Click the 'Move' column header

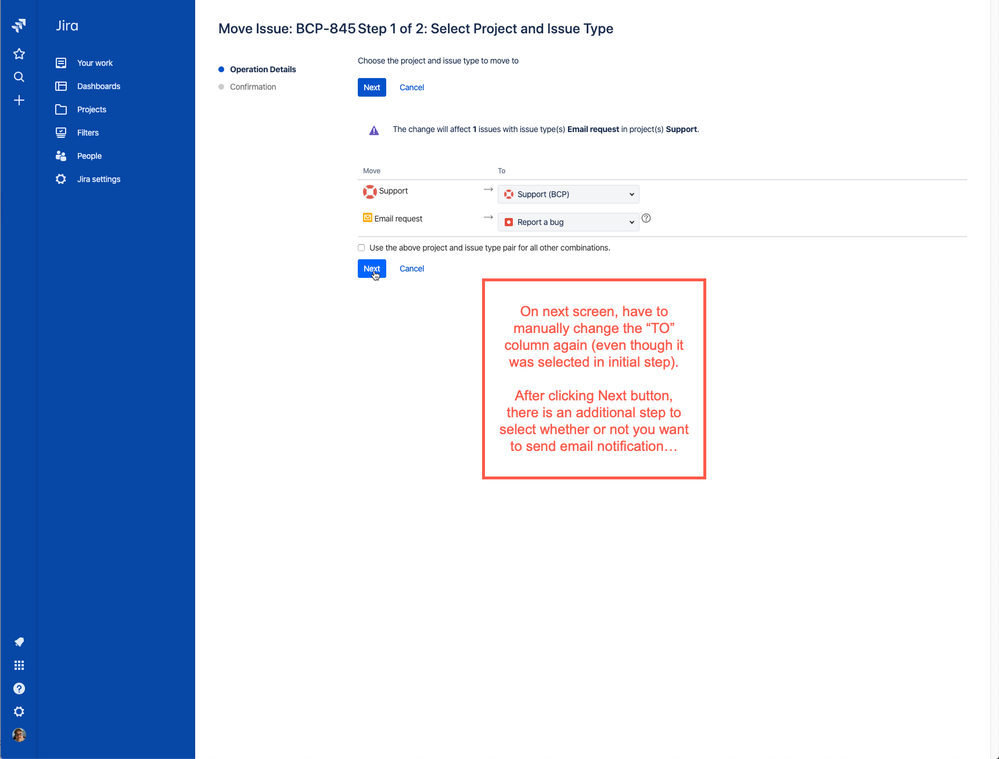point(371,171)
